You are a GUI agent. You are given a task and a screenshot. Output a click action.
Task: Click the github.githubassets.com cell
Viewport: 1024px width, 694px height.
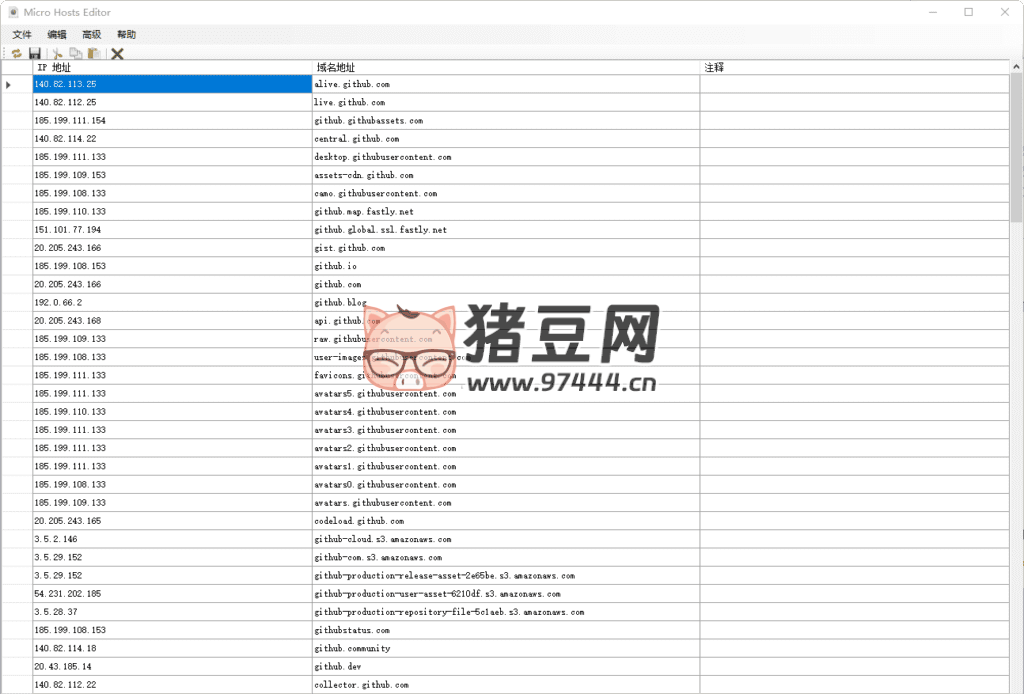[505, 121]
